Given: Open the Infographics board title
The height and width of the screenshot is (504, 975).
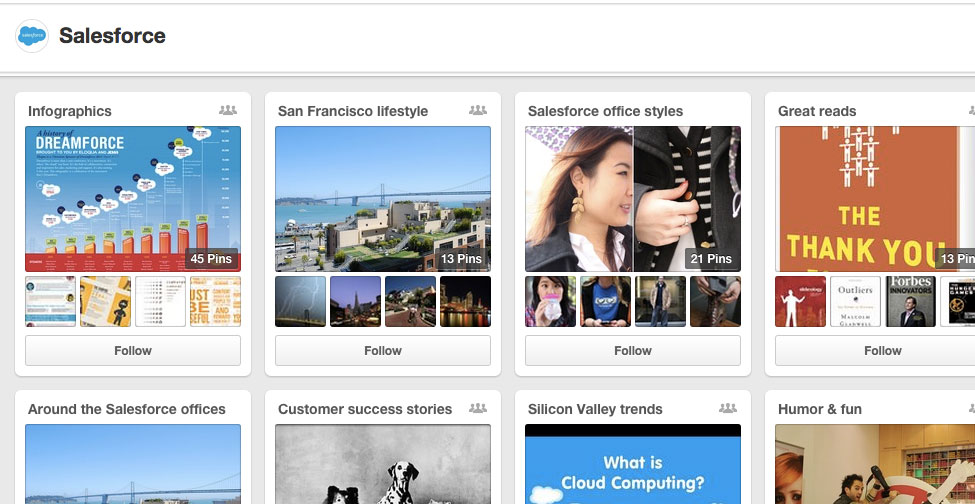Looking at the screenshot, I should coord(70,111).
